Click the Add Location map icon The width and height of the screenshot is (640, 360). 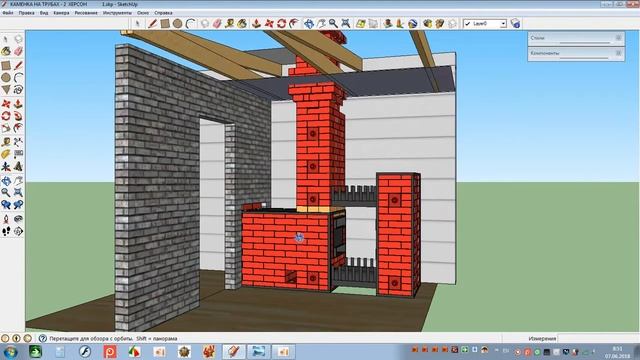(360, 24)
